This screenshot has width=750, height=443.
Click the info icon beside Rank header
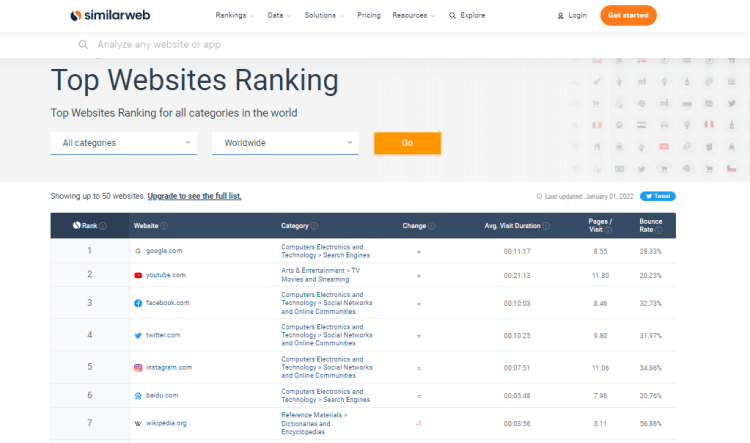tap(103, 226)
